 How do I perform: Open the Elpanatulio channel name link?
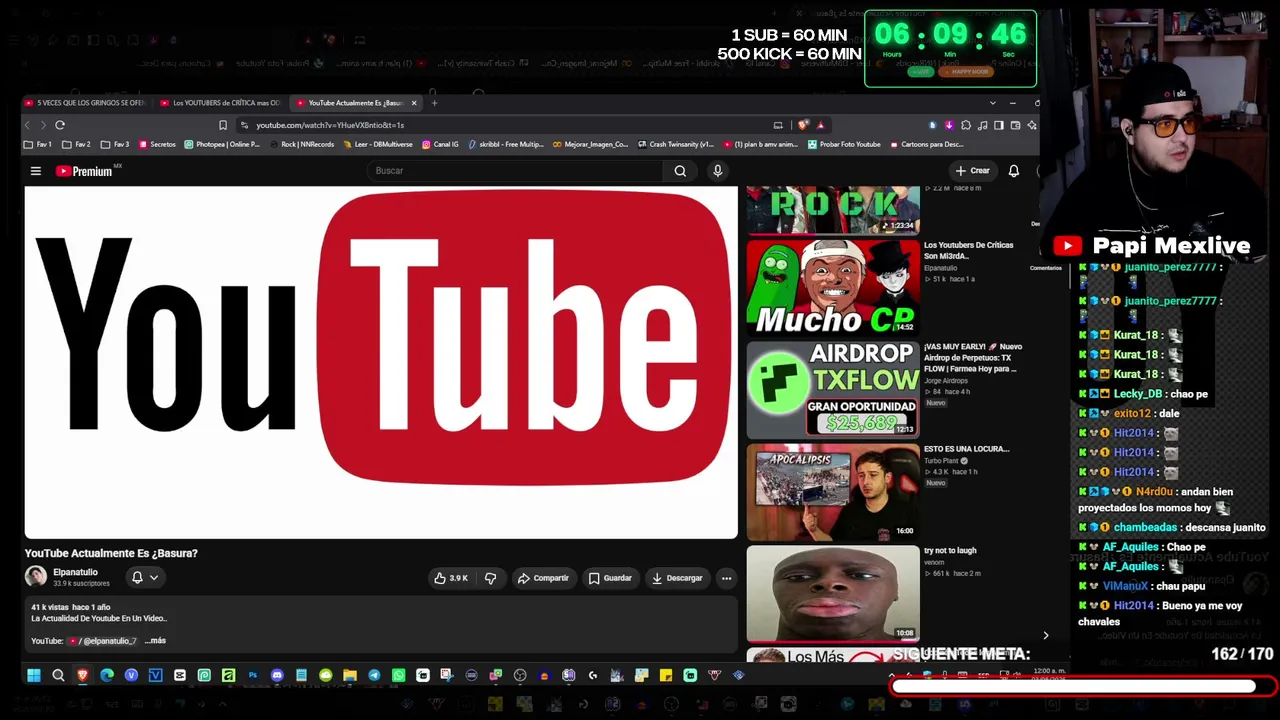point(75,573)
